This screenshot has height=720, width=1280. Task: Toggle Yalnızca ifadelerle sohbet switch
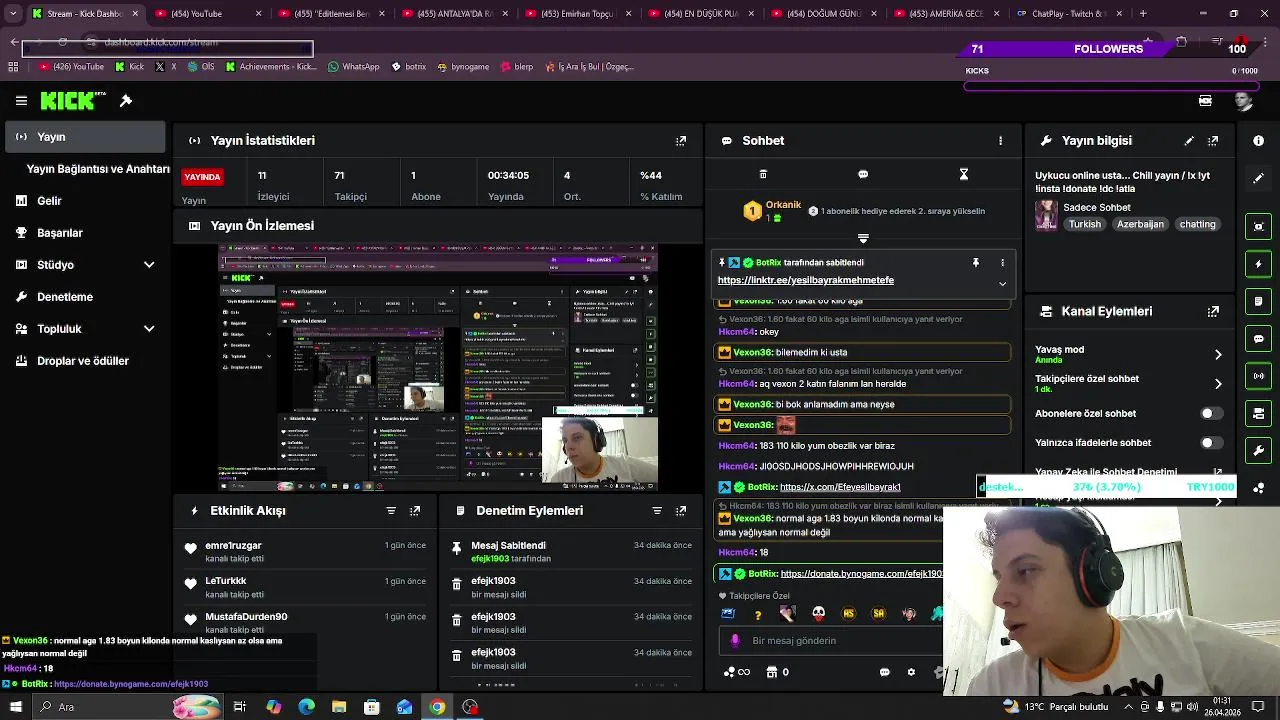[1211, 443]
